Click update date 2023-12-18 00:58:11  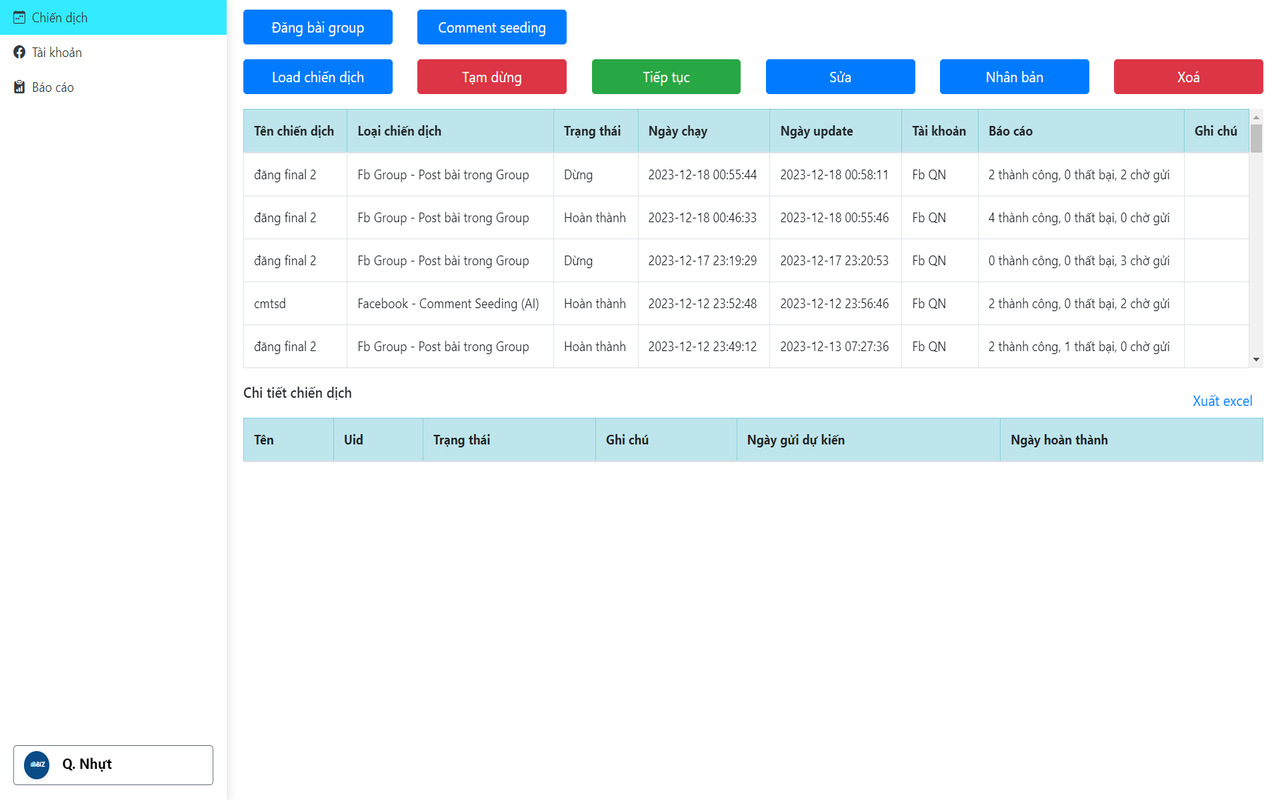coord(834,174)
